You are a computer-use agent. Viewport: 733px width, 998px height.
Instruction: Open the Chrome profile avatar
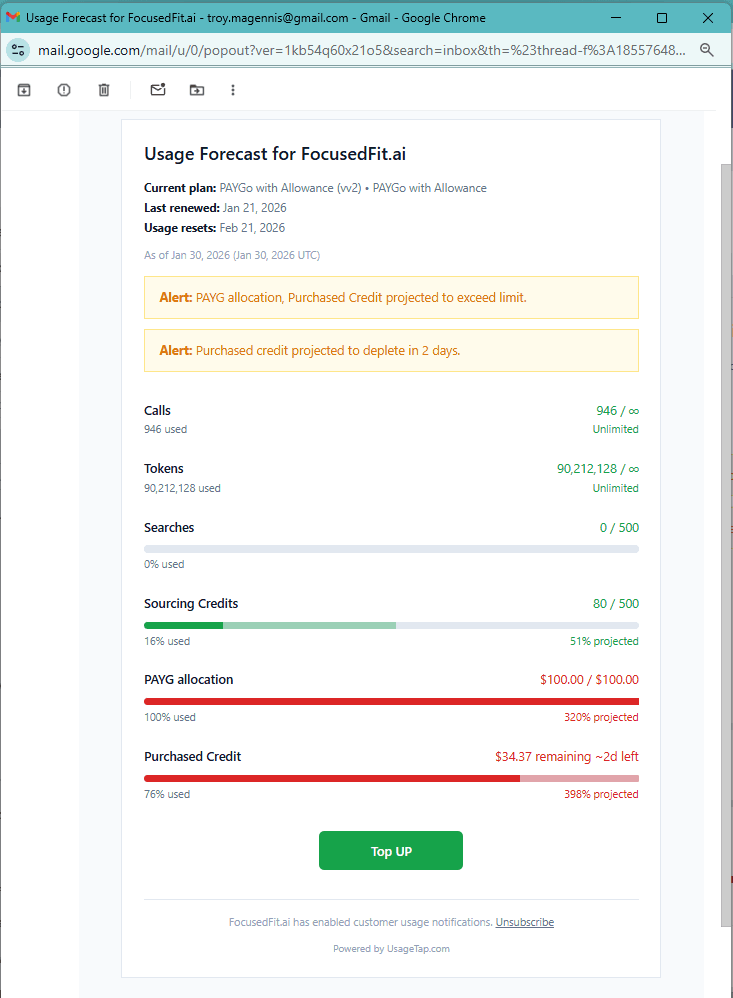click(x=20, y=48)
